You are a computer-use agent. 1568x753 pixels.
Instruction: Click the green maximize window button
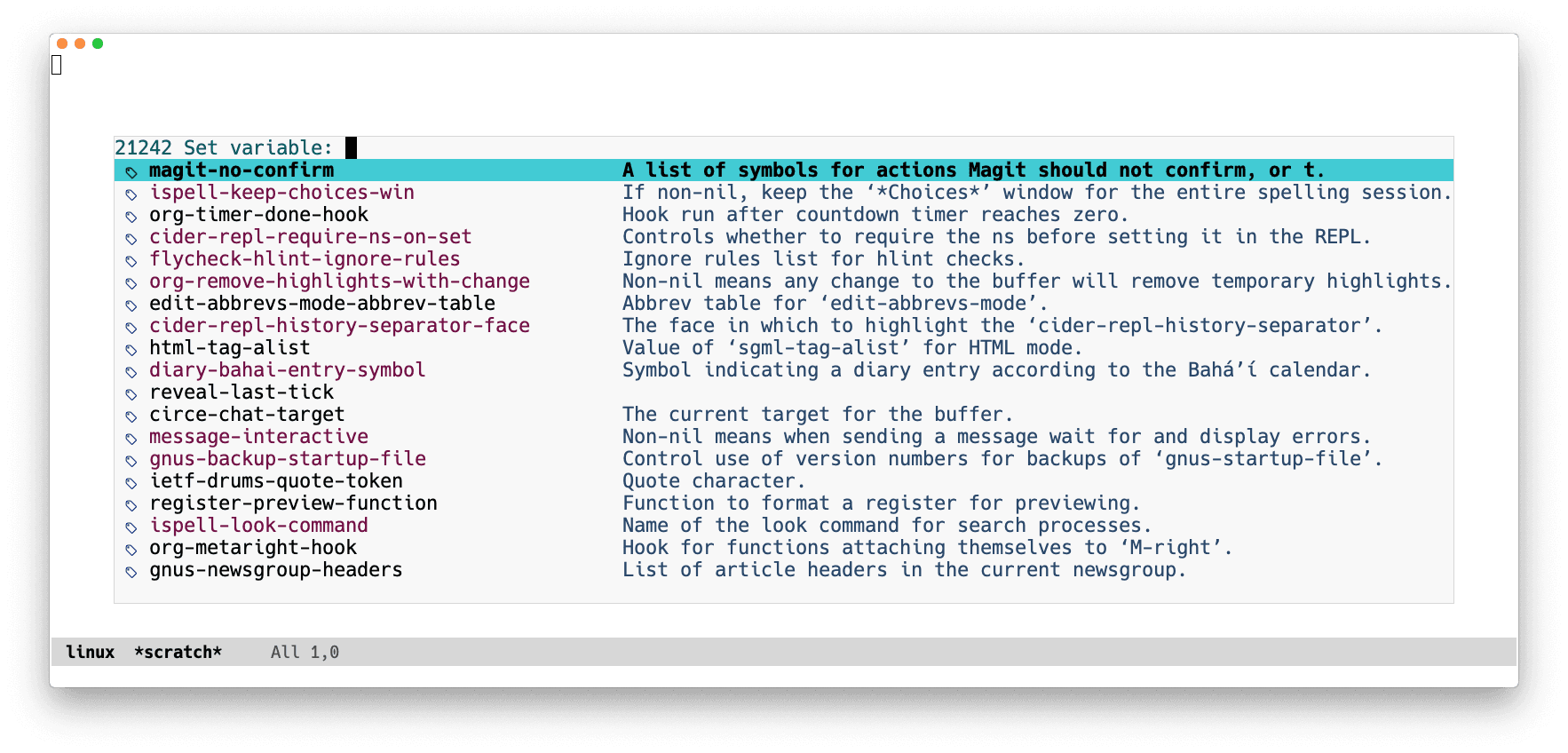tap(98, 44)
